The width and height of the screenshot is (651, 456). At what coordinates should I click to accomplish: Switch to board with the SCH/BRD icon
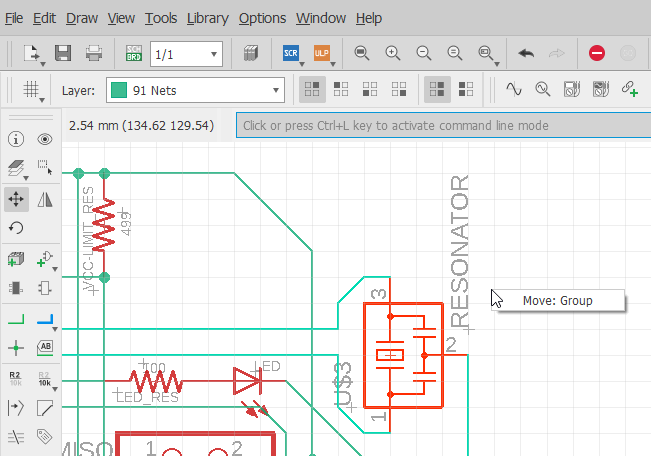click(134, 53)
